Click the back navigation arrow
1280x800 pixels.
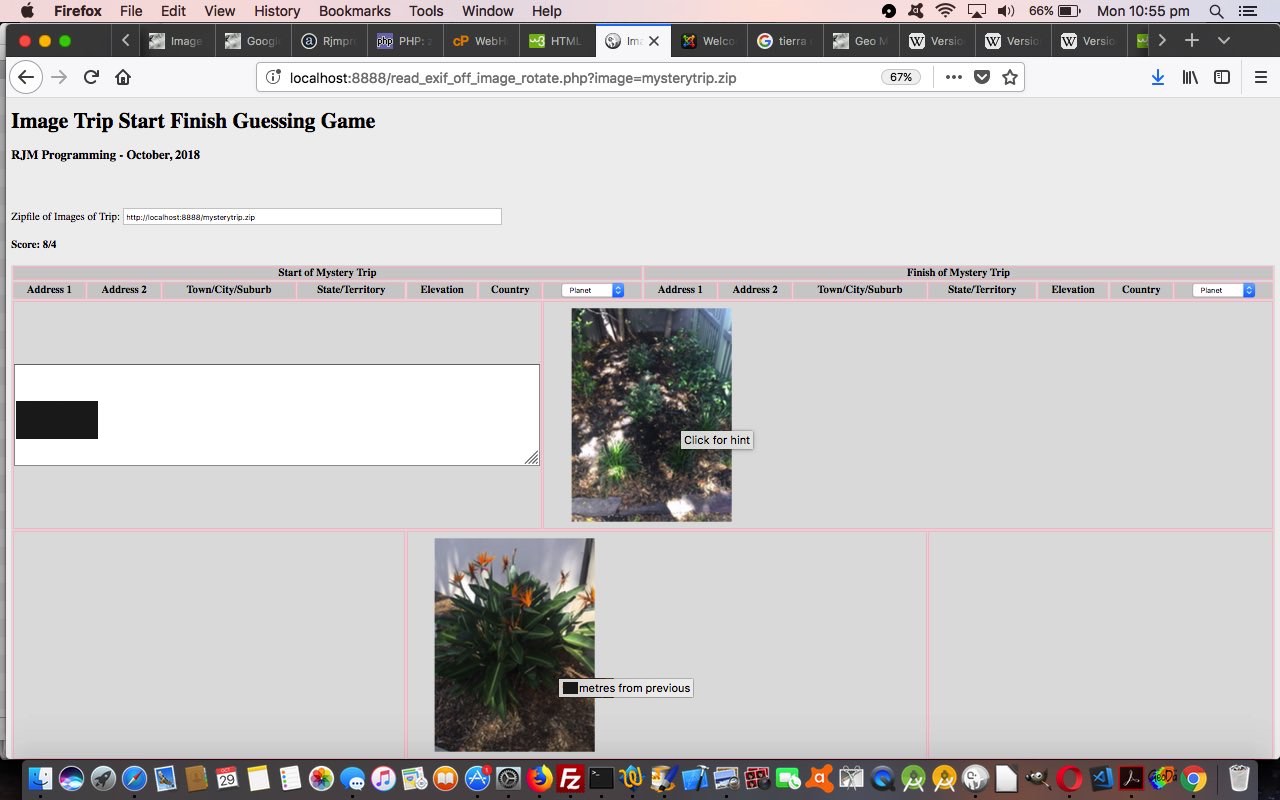[26, 77]
